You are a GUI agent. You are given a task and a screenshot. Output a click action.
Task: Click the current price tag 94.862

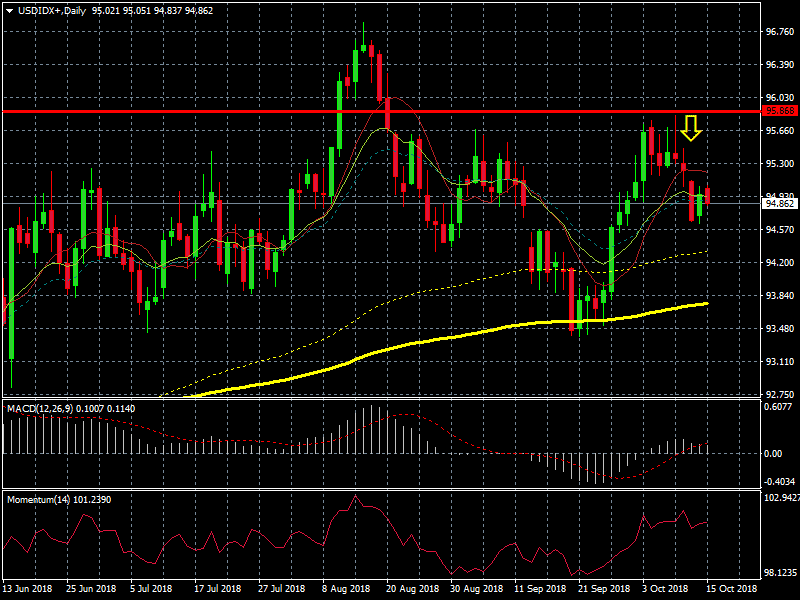(779, 203)
